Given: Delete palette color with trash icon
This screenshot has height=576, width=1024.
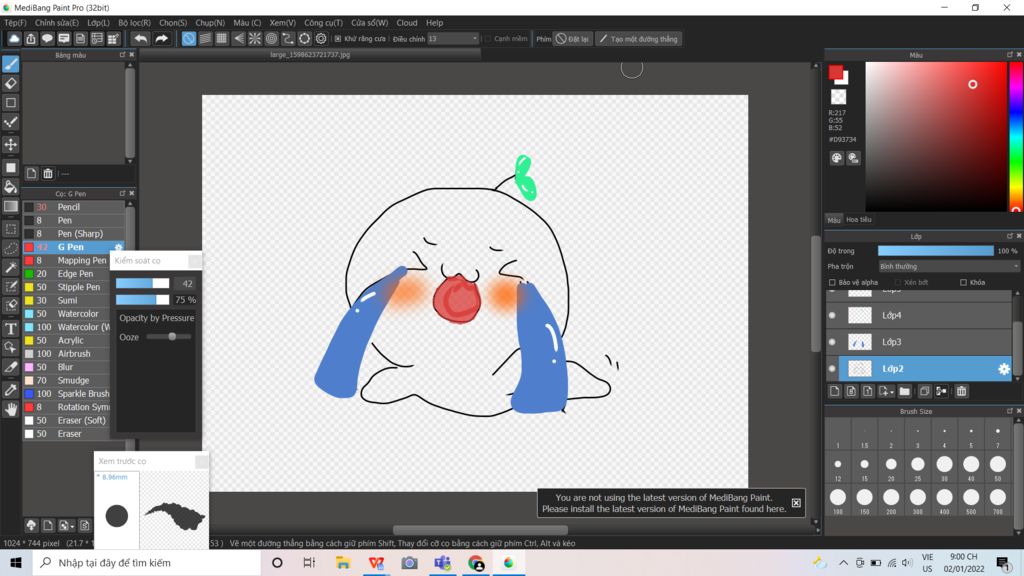Looking at the screenshot, I should 48,173.
